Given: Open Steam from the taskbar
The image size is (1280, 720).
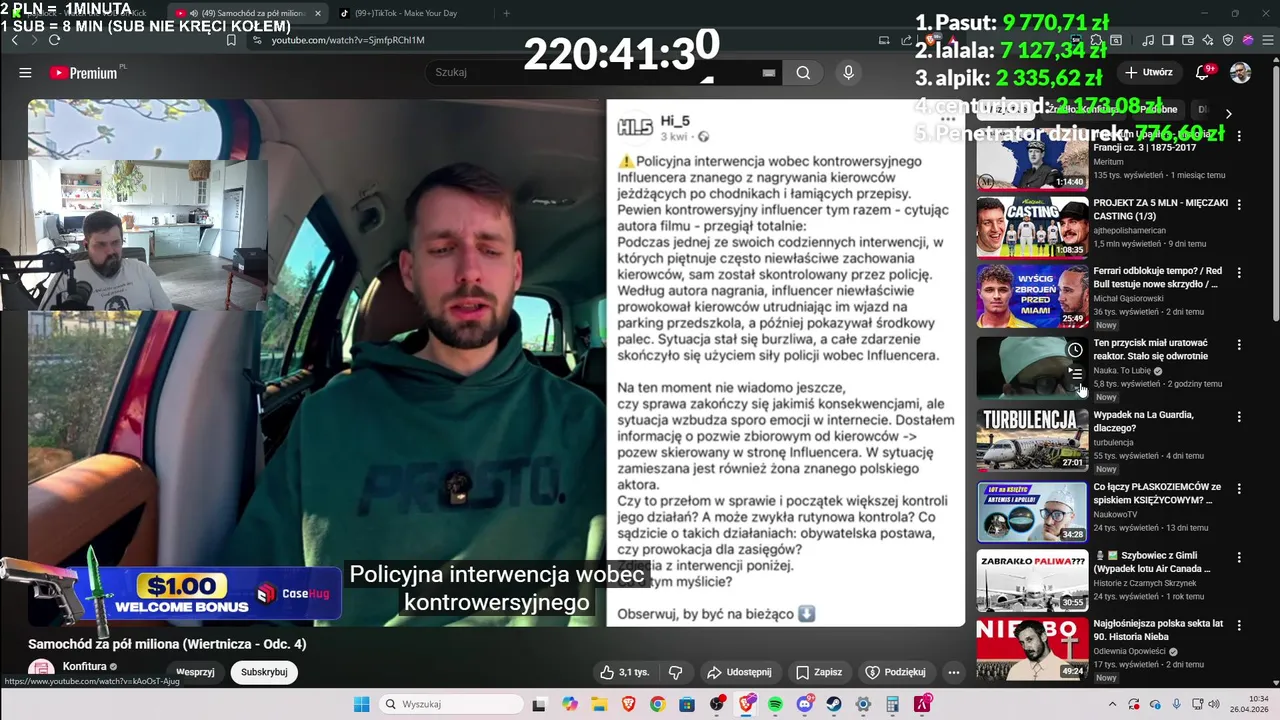Looking at the screenshot, I should click(x=833, y=704).
